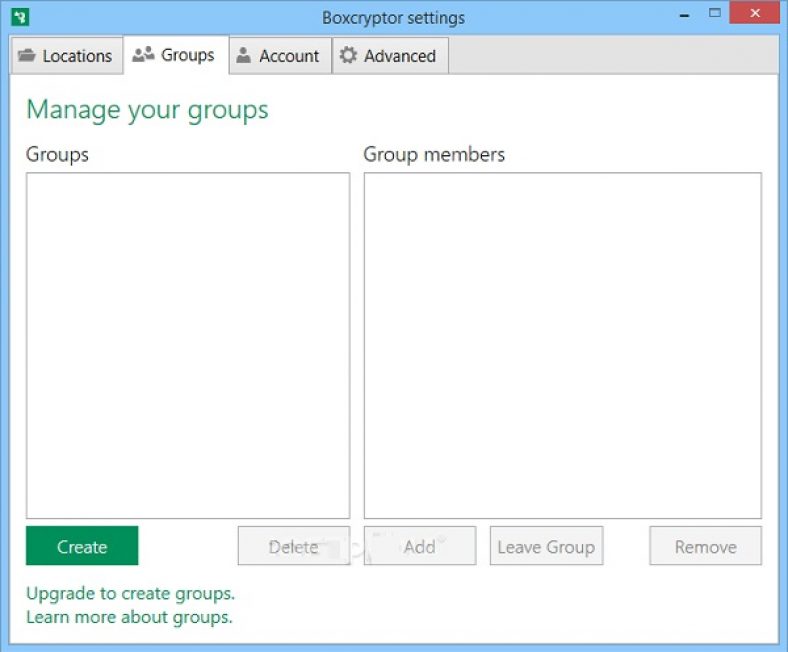
Task: Switch to the Locations tab label
Action: 77,56
